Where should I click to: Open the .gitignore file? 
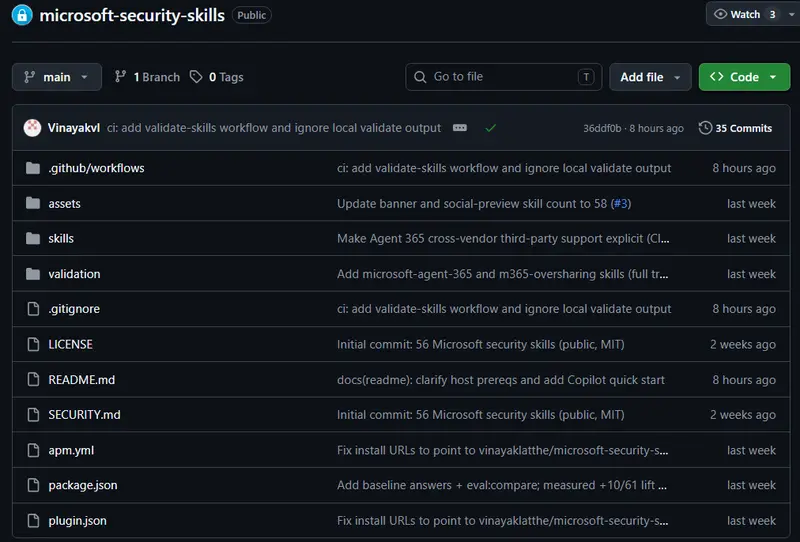(74, 309)
